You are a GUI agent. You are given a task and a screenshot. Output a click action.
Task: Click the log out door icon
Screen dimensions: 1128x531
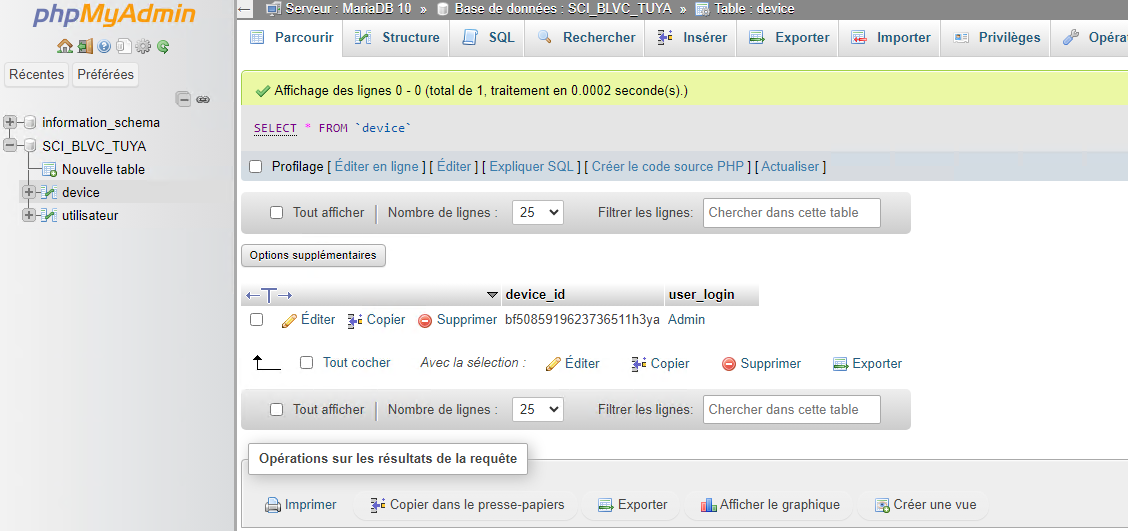(x=85, y=46)
